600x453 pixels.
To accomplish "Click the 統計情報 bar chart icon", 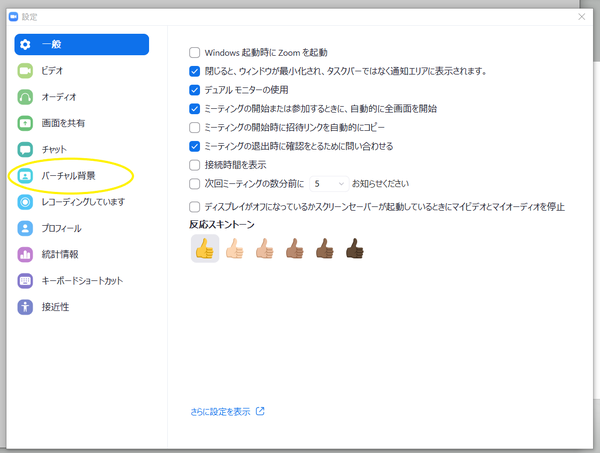I will click(x=25, y=254).
